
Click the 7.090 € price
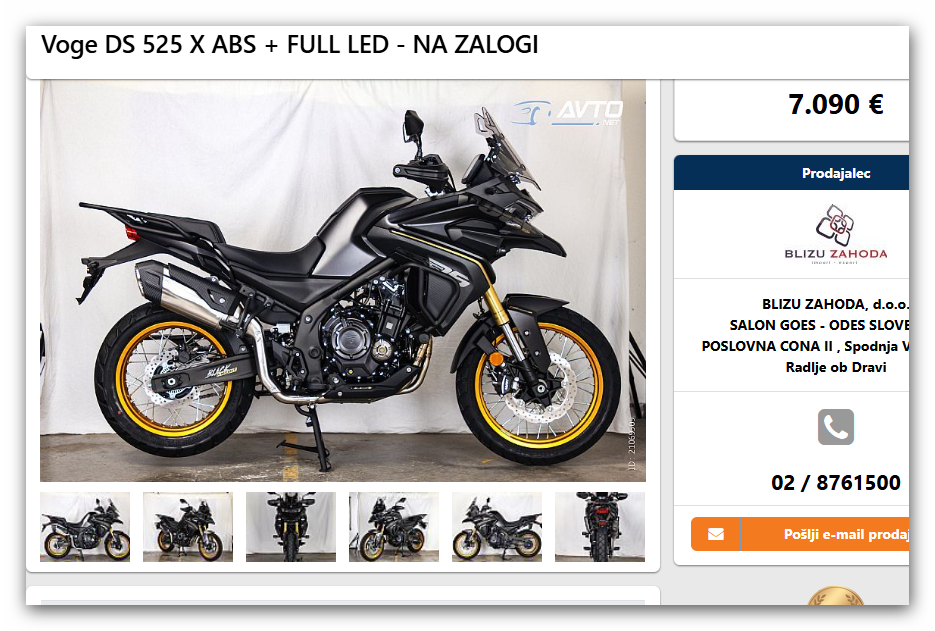(835, 104)
